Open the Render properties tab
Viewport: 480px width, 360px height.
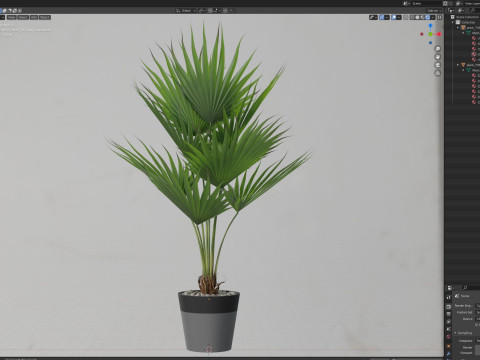tap(449, 306)
